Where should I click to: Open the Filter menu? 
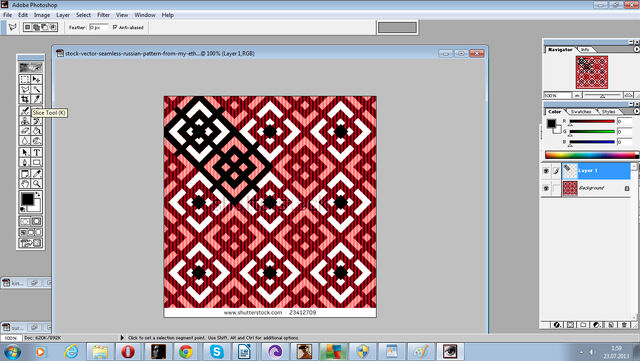coord(103,15)
